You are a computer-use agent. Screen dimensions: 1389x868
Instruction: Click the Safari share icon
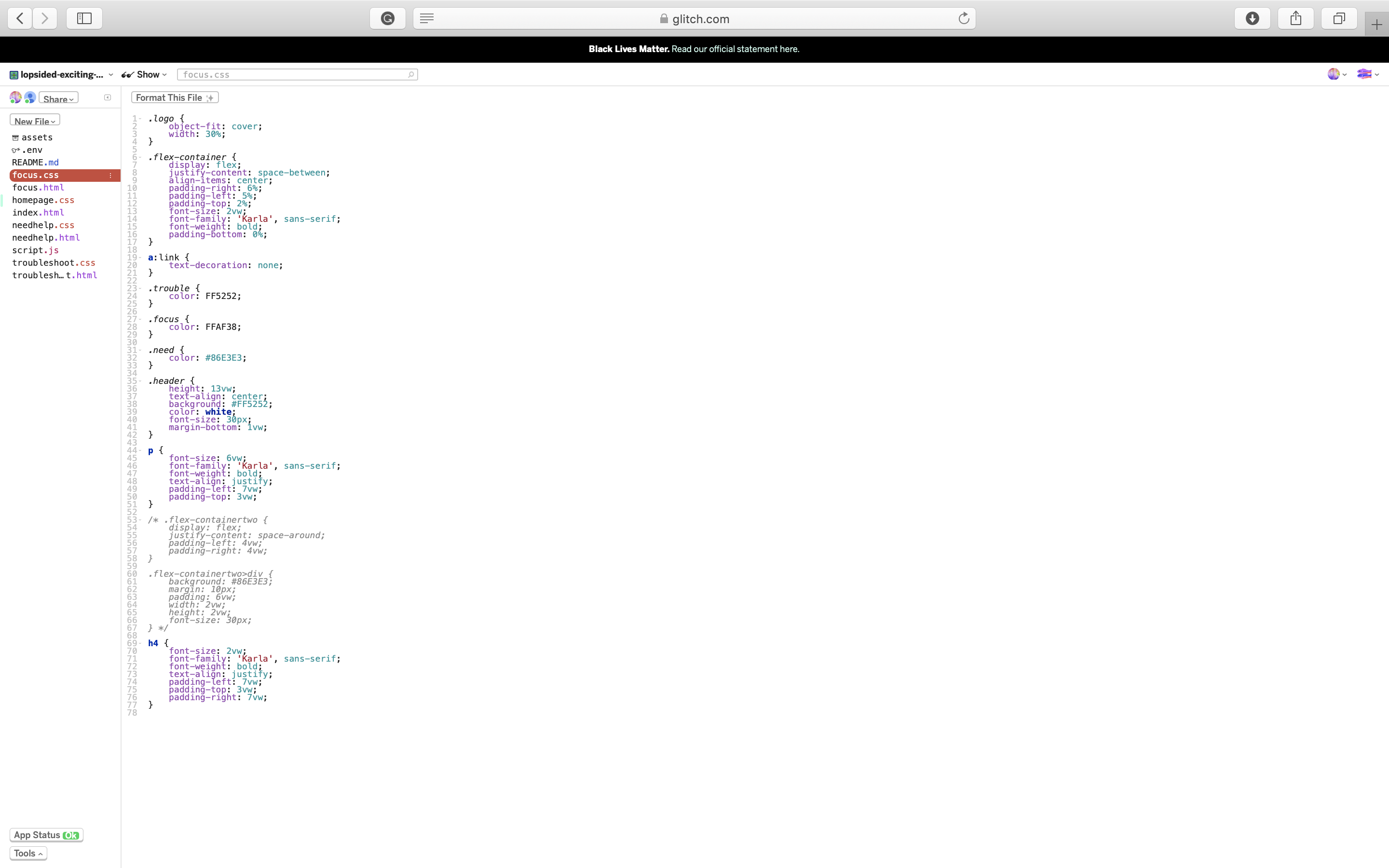tap(1295, 18)
